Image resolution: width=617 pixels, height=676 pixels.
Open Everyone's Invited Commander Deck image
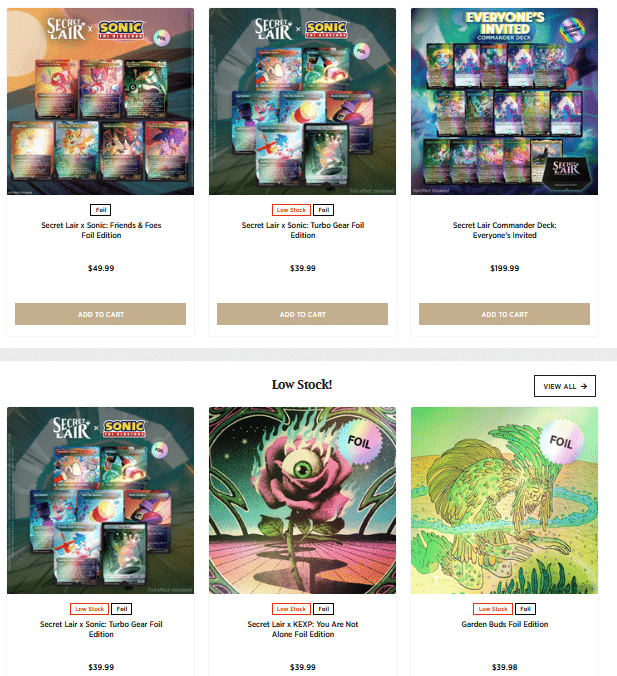(x=504, y=101)
